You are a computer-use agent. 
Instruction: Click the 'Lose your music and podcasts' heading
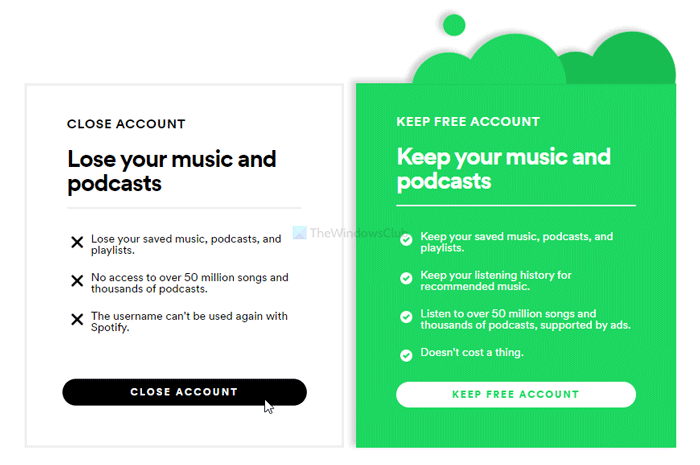tap(171, 171)
